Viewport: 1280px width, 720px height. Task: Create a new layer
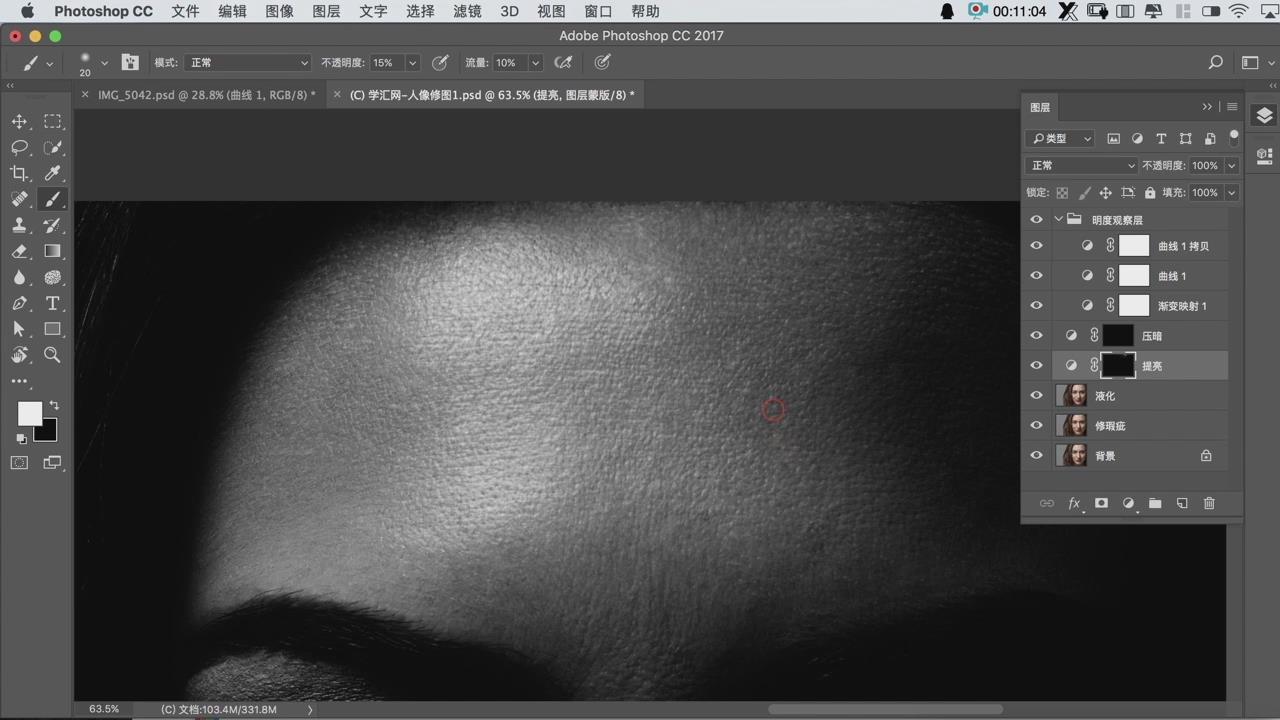1182,503
